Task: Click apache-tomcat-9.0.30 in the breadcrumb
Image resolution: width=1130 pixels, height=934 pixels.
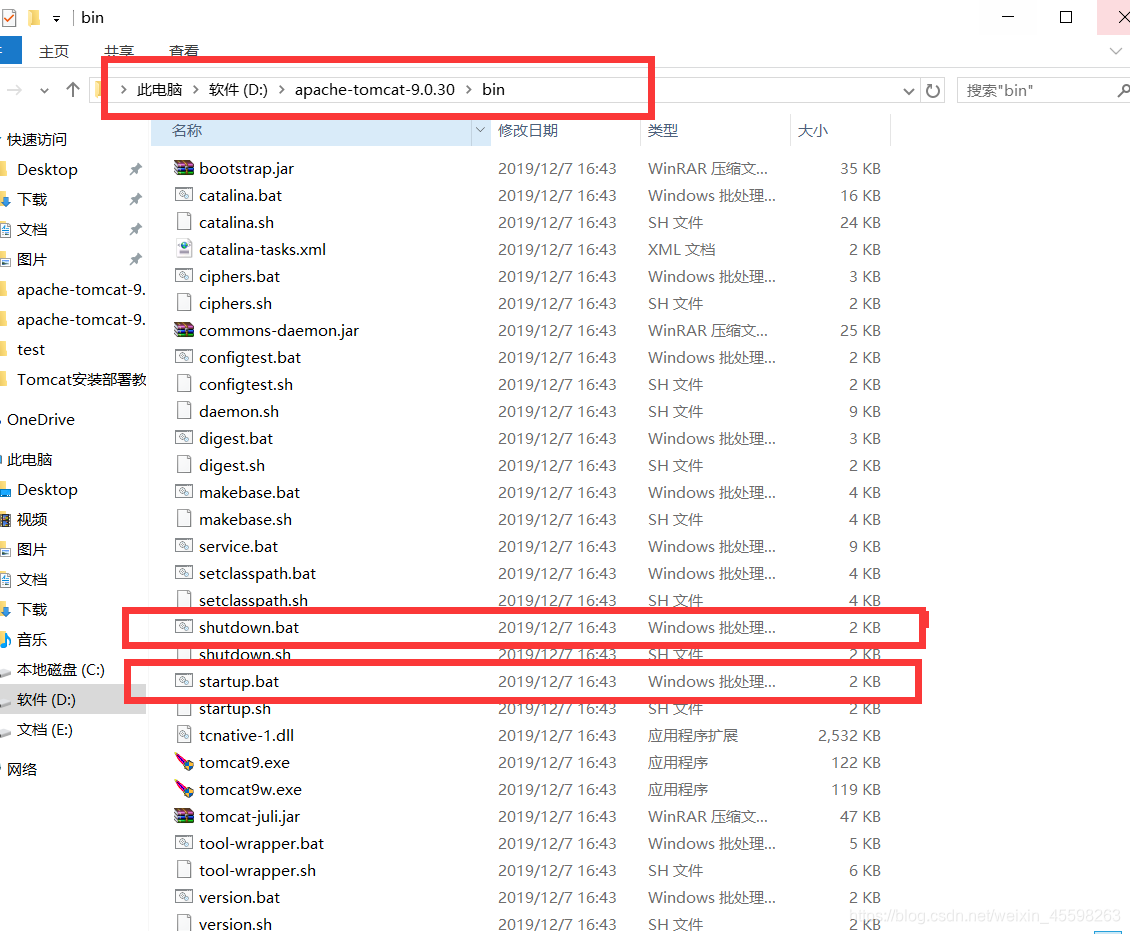Action: point(375,90)
